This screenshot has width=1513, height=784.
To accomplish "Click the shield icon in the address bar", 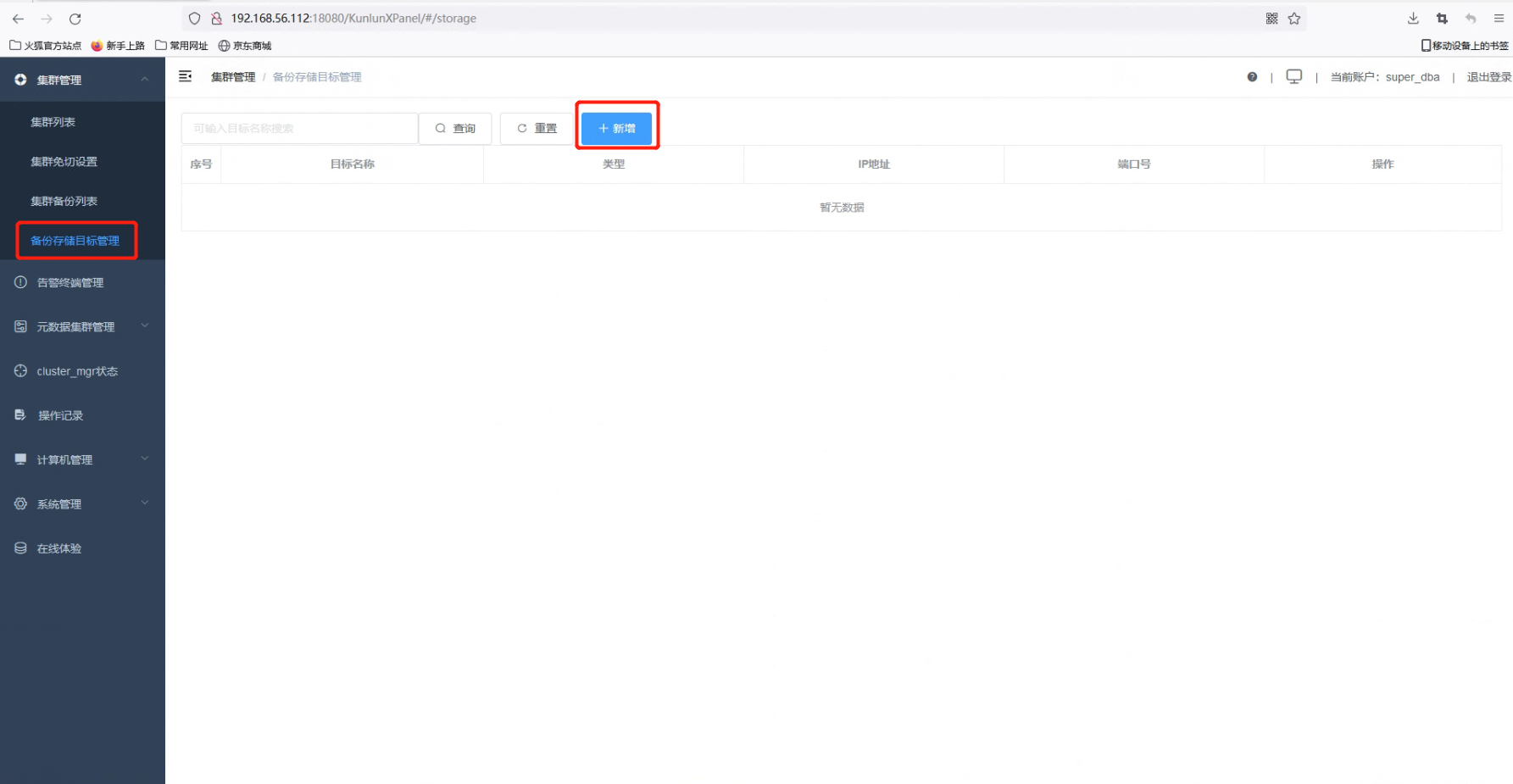I will click(x=194, y=19).
